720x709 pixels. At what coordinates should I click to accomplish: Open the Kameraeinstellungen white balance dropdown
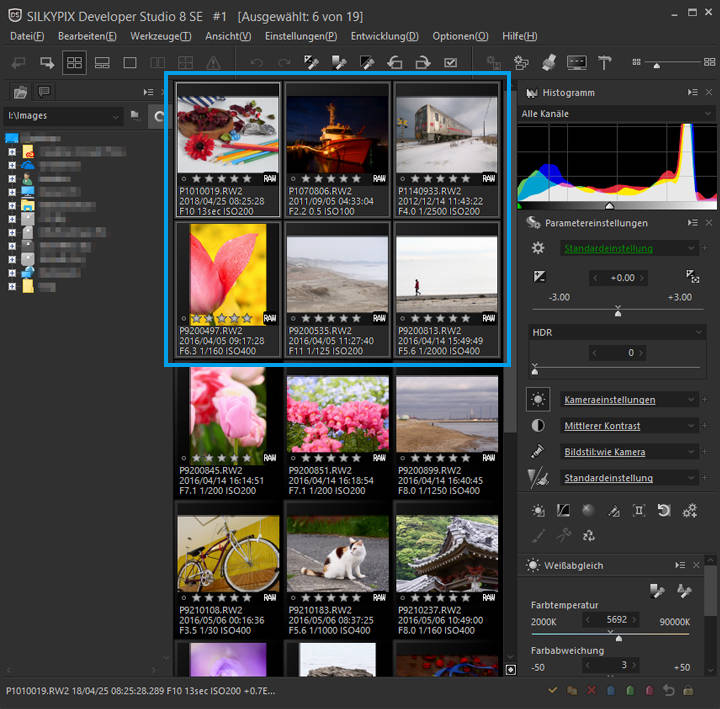pyautogui.click(x=629, y=400)
